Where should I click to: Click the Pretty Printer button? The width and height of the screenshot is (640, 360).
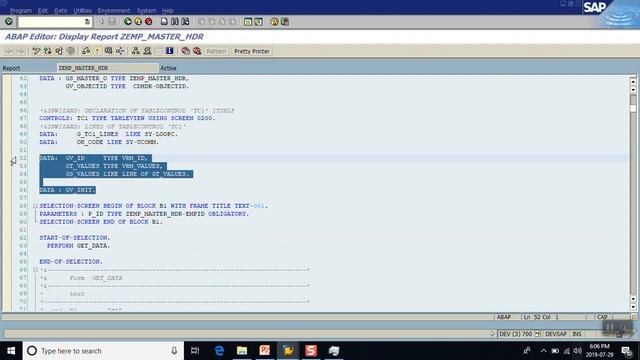tap(252, 51)
